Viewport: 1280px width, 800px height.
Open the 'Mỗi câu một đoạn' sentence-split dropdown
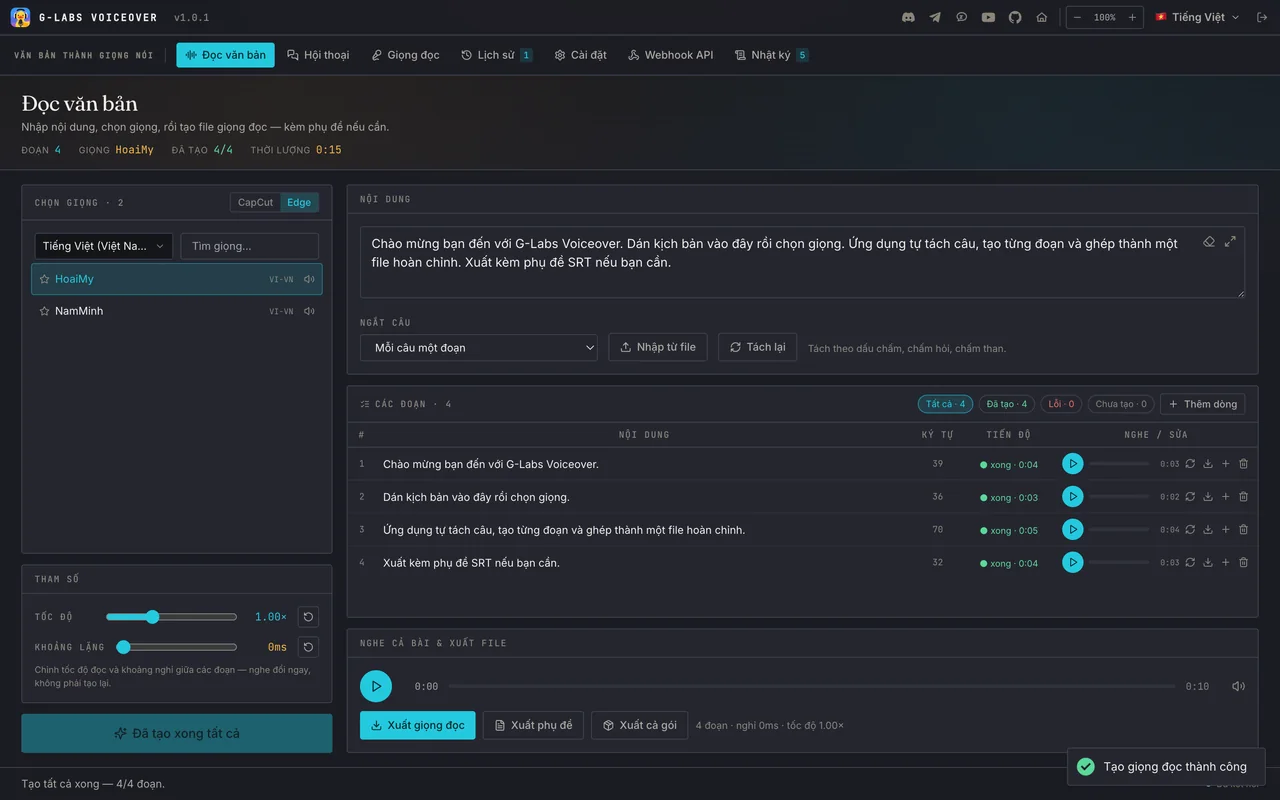click(479, 348)
